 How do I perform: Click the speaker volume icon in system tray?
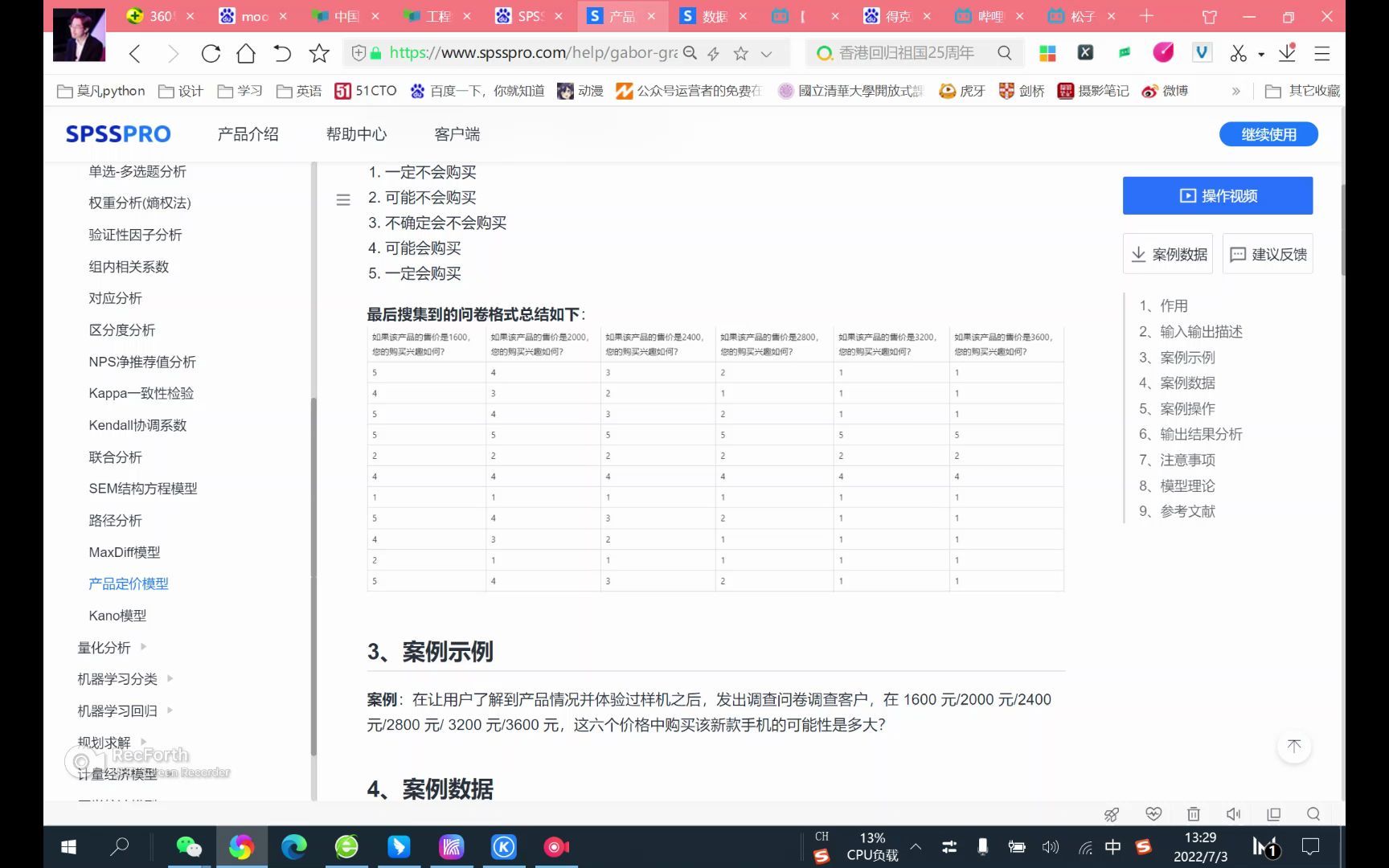coord(1051,846)
